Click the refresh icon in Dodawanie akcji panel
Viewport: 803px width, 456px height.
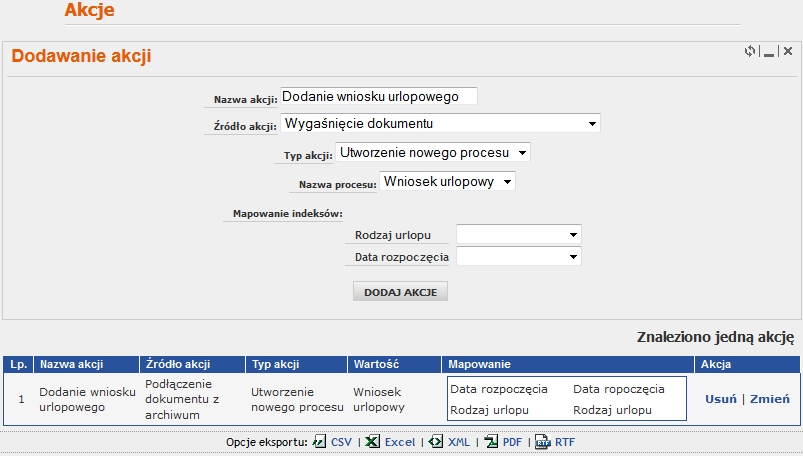(750, 51)
